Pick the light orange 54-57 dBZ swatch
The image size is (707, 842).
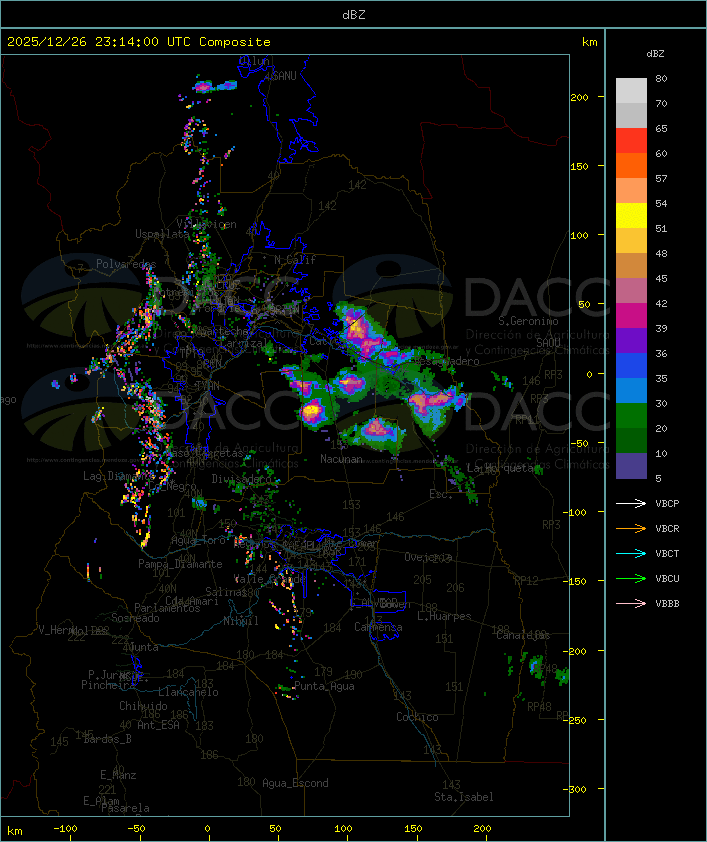click(631, 191)
